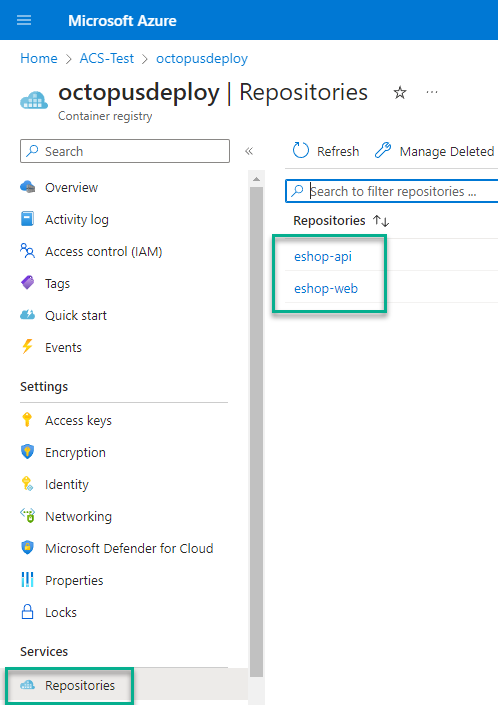498x705 pixels.
Task: Click the Microsoft Azure header title
Action: click(x=122, y=20)
